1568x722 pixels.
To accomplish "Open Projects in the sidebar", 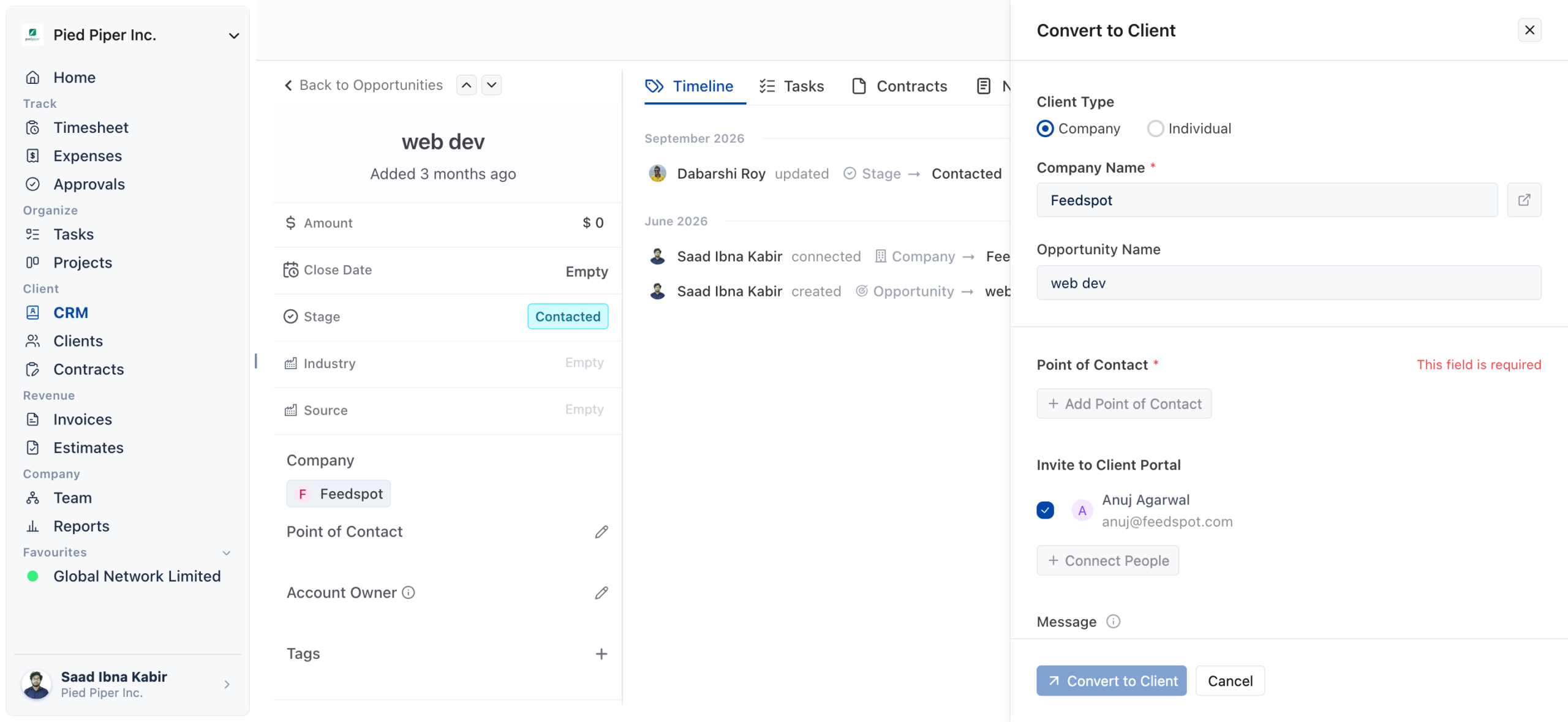I will 83,262.
